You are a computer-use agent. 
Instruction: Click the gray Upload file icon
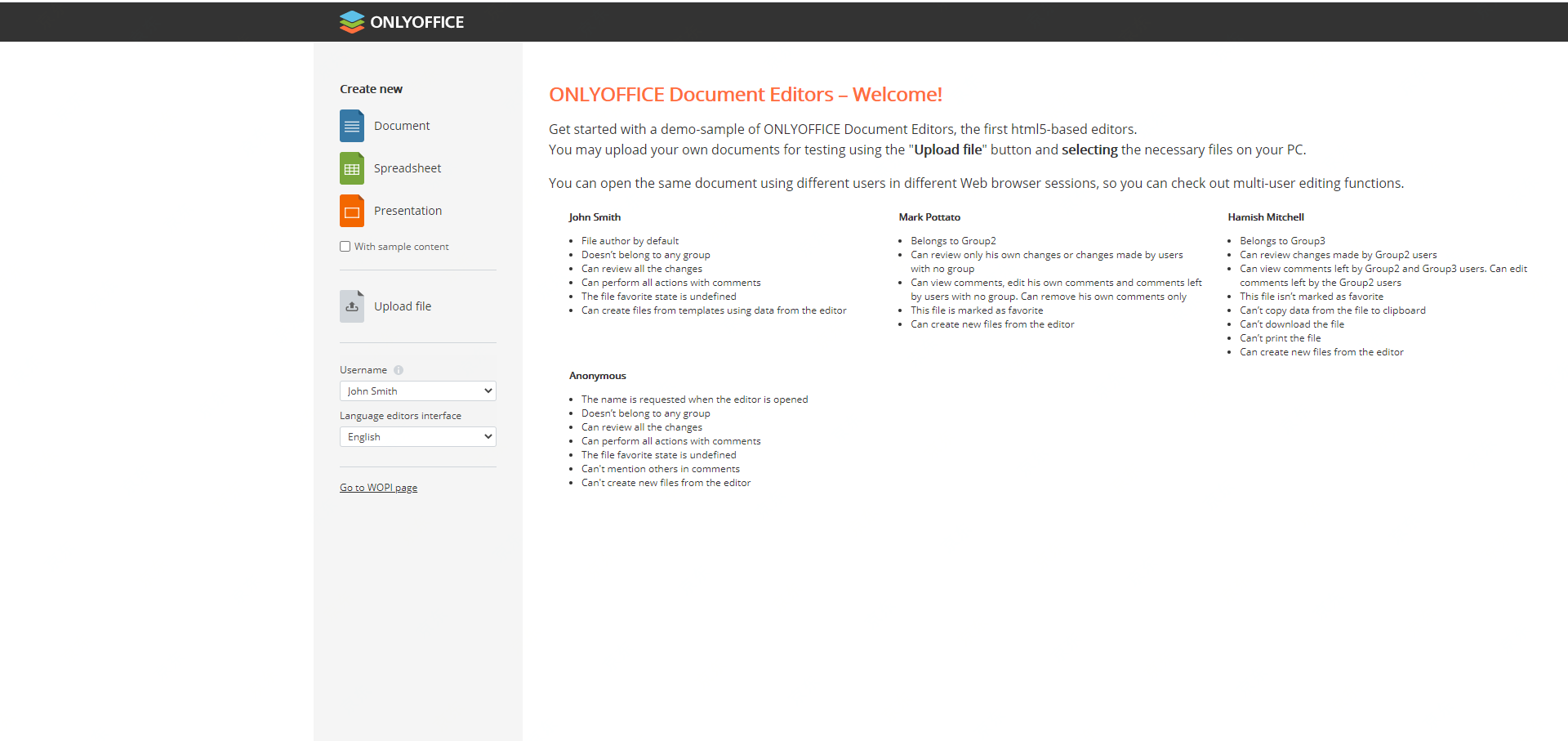352,306
